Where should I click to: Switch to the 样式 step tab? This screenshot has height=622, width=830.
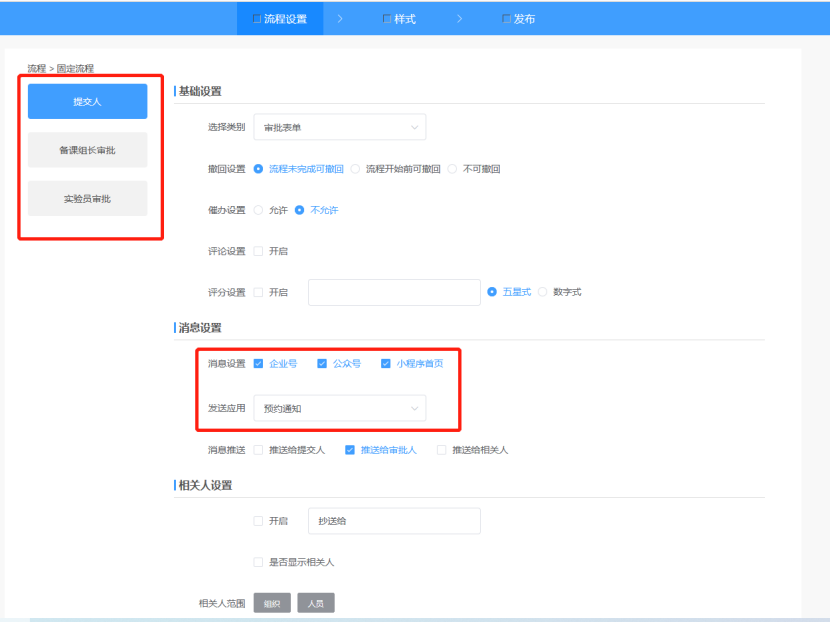tap(399, 19)
